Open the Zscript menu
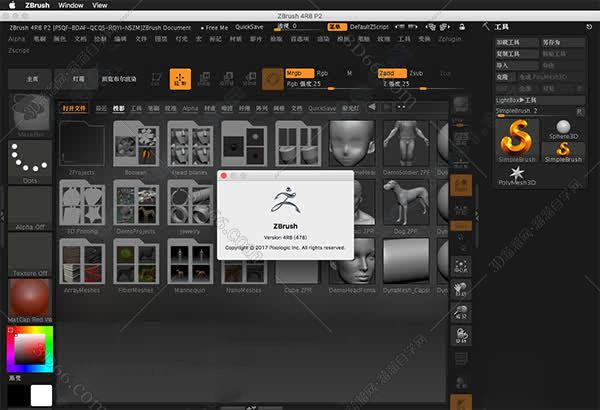 [x=19, y=50]
